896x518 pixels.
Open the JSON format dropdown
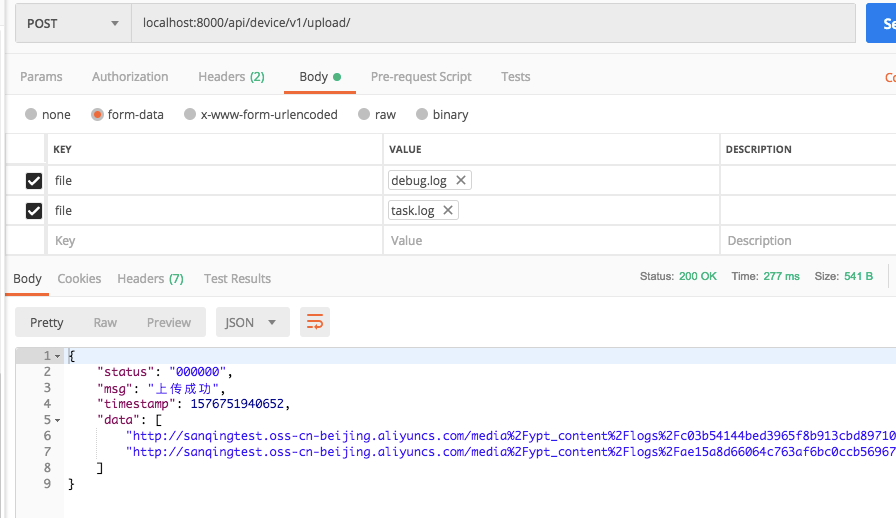[252, 322]
